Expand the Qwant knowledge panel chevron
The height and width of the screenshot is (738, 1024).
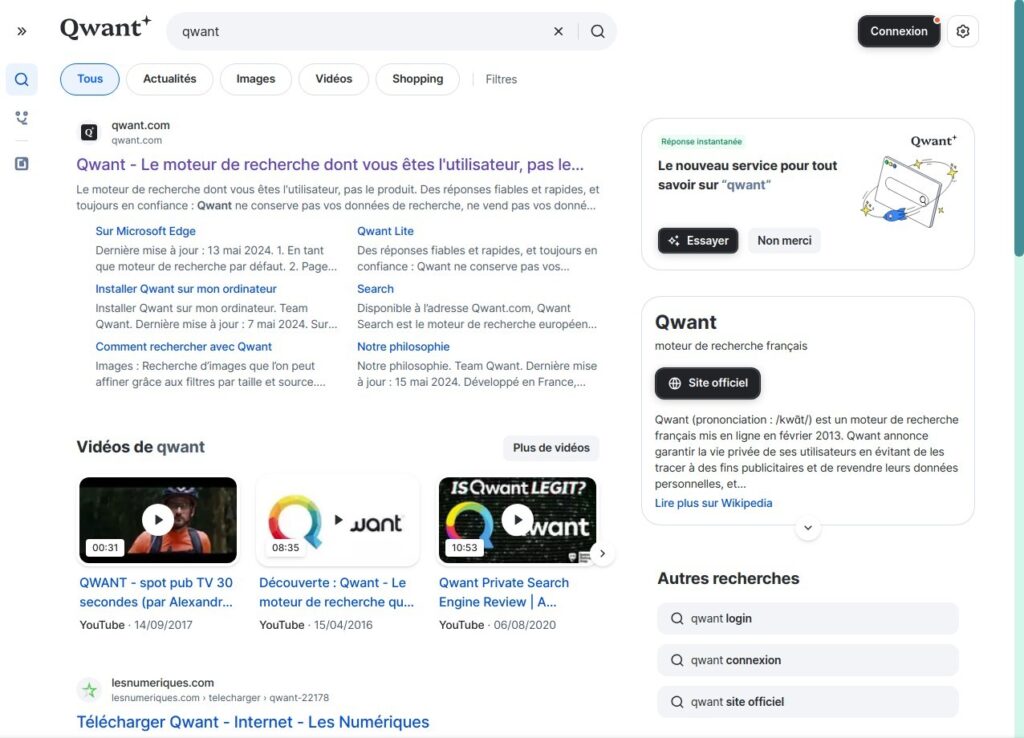pyautogui.click(x=808, y=528)
